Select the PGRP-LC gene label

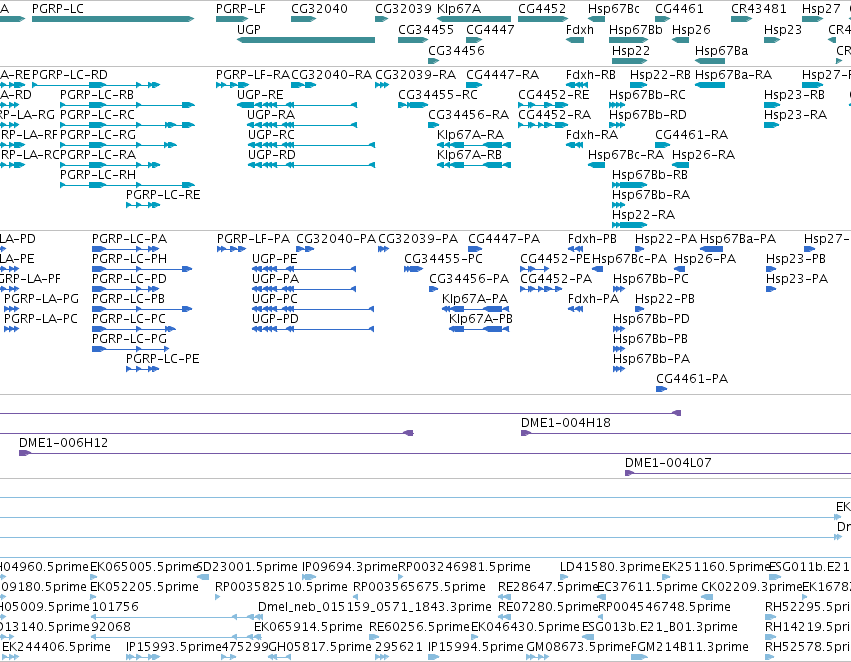coord(58,9)
